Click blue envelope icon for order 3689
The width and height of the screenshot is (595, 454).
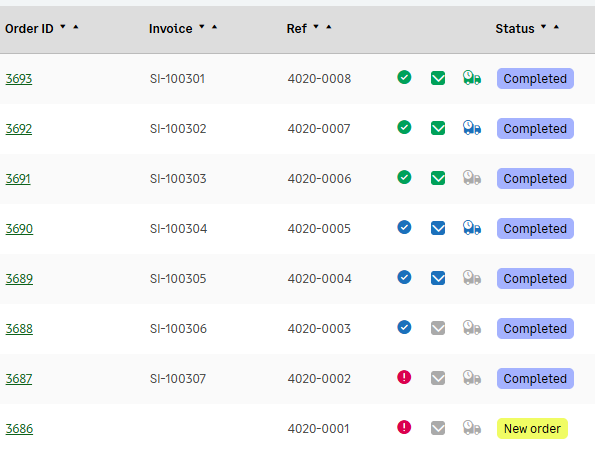438,278
